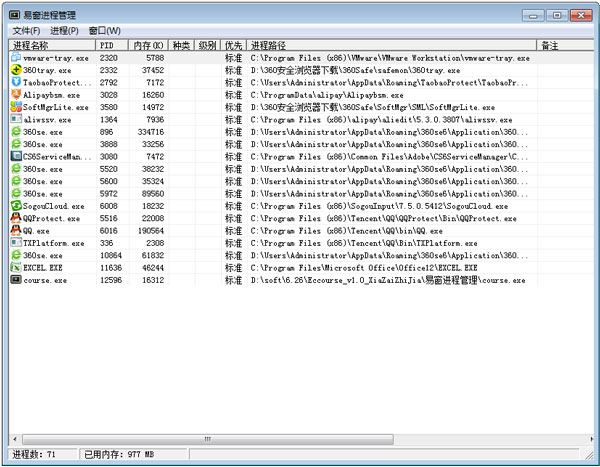This screenshot has width=600, height=467.
Task: Select the process name EXCEL.EXE
Action: [x=42, y=268]
